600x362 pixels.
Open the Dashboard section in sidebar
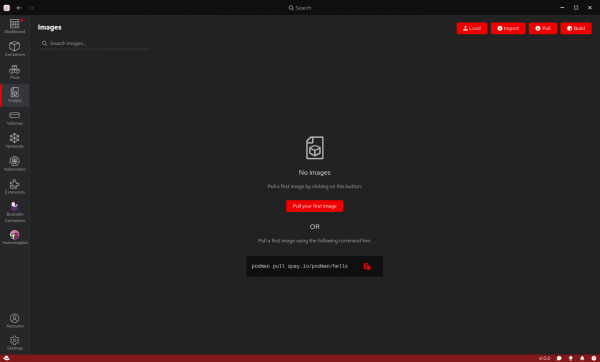(x=15, y=26)
